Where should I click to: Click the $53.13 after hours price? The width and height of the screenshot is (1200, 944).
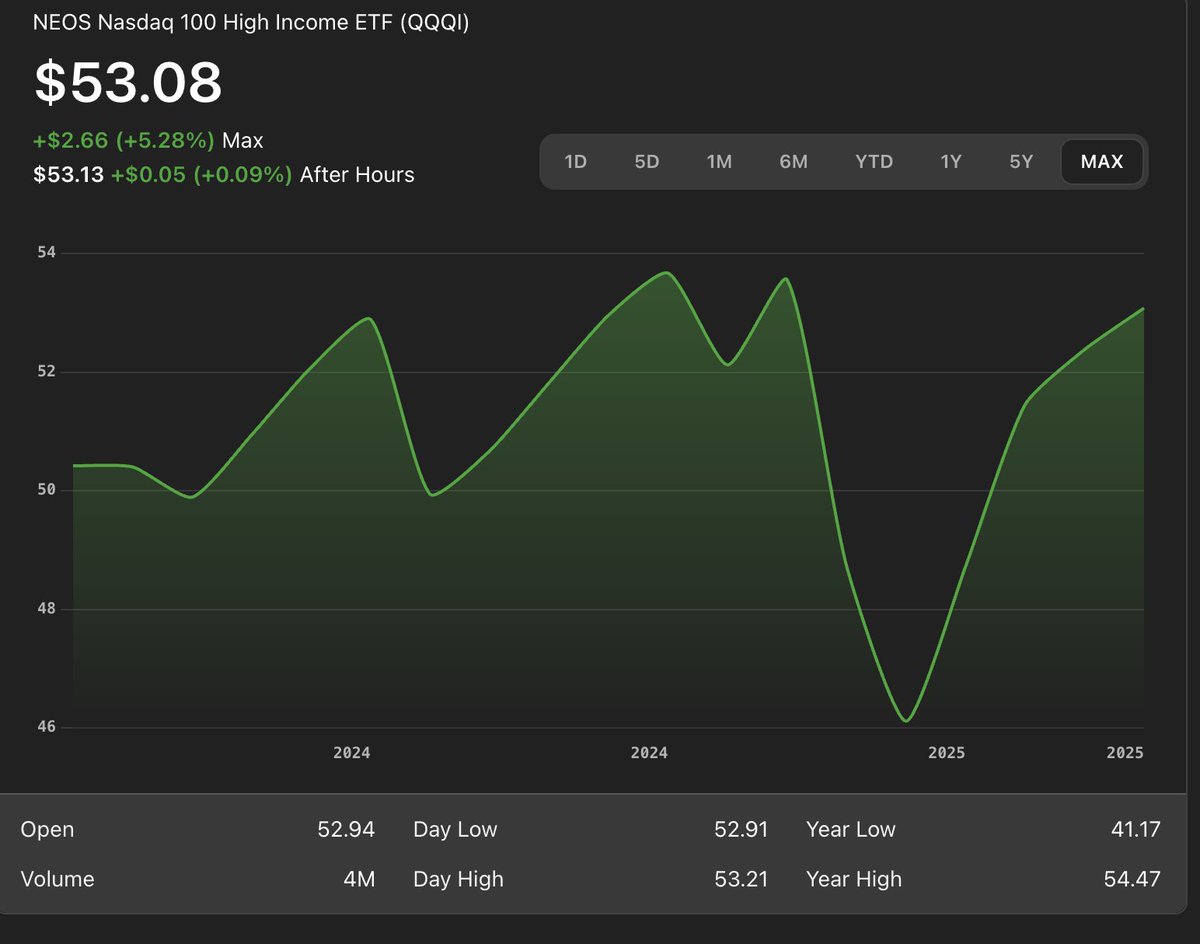pos(68,175)
